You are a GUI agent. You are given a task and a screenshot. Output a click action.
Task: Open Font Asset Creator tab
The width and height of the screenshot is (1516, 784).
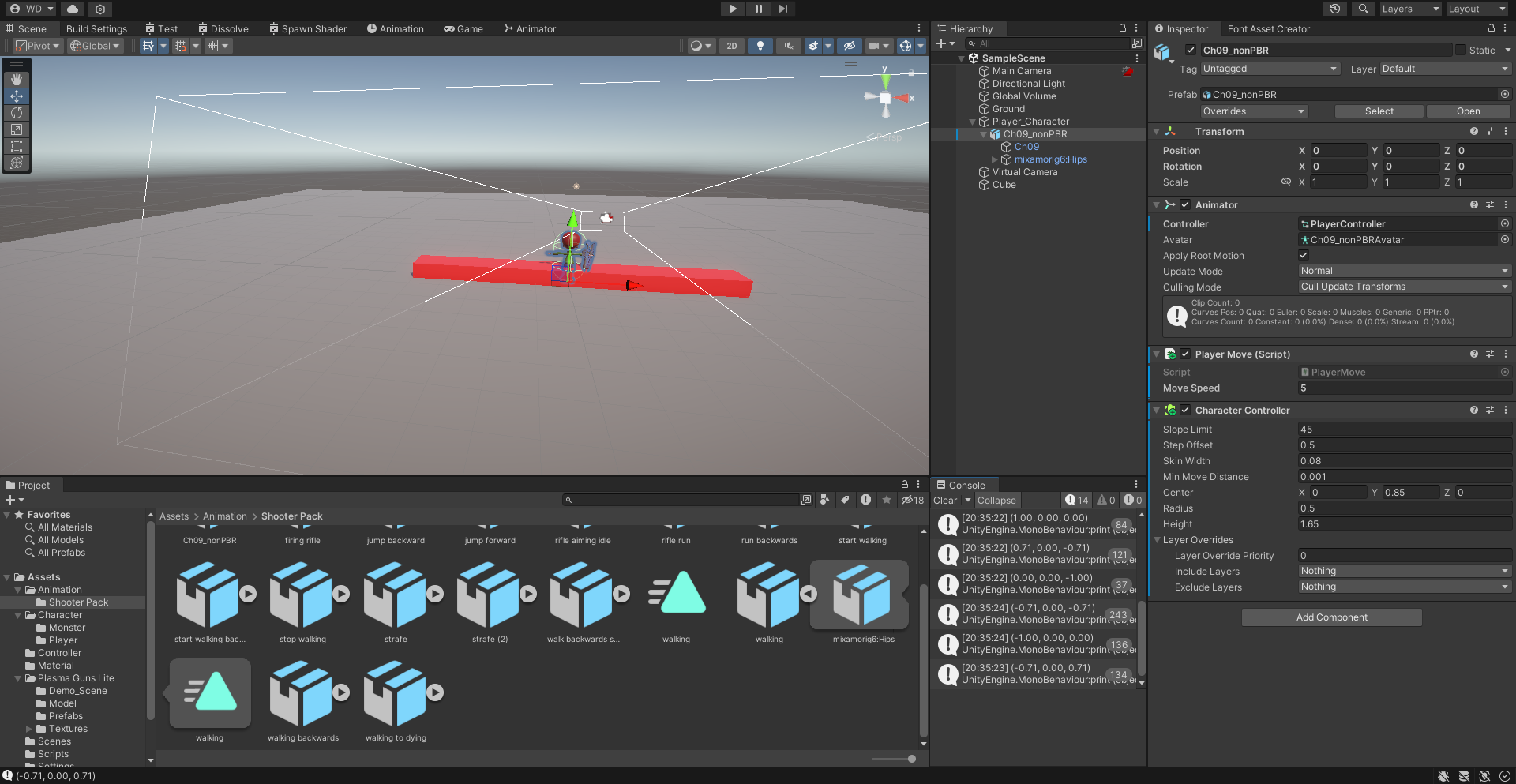1268,28
